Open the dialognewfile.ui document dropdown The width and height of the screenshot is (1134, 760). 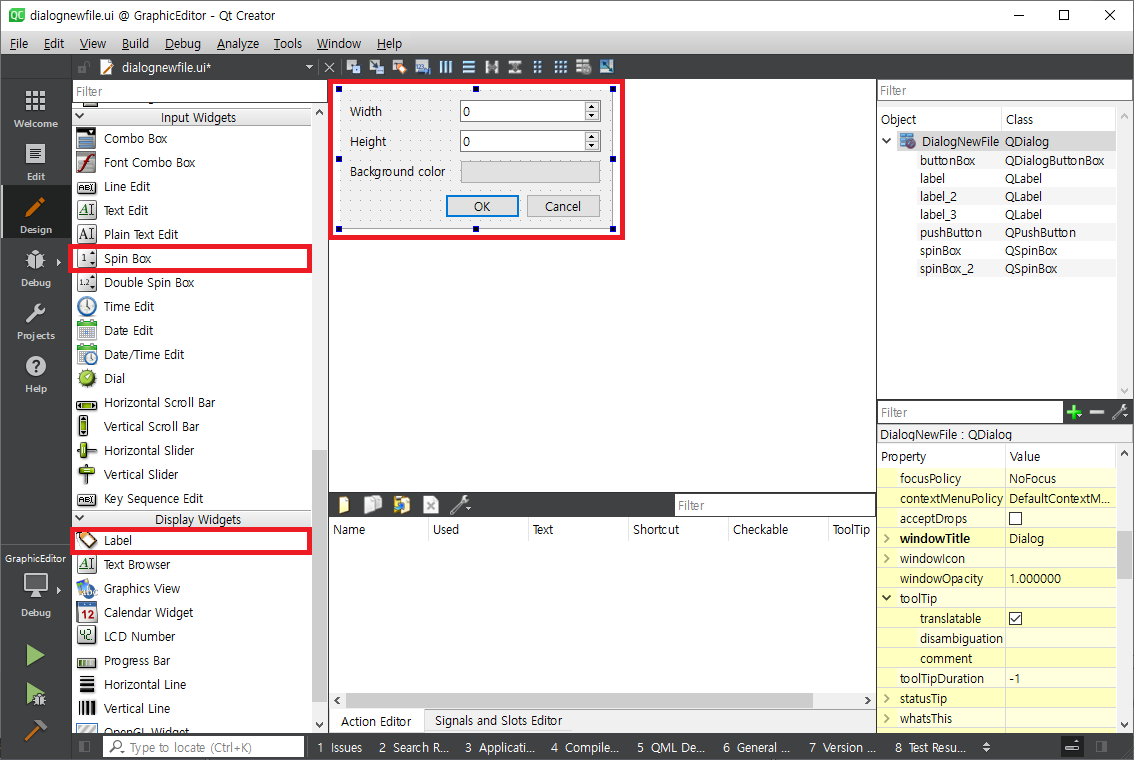[310, 67]
